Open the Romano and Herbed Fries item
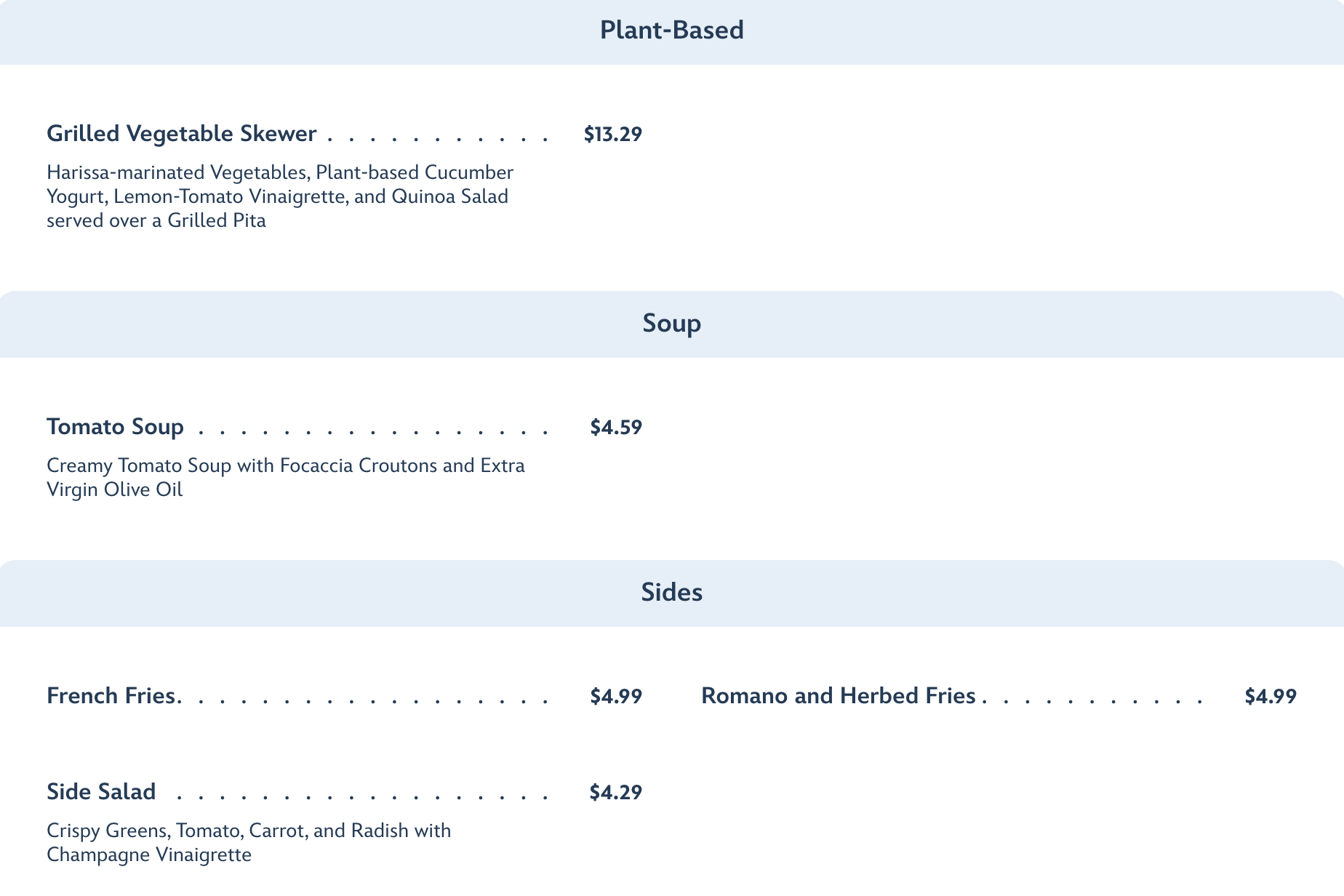 point(838,696)
